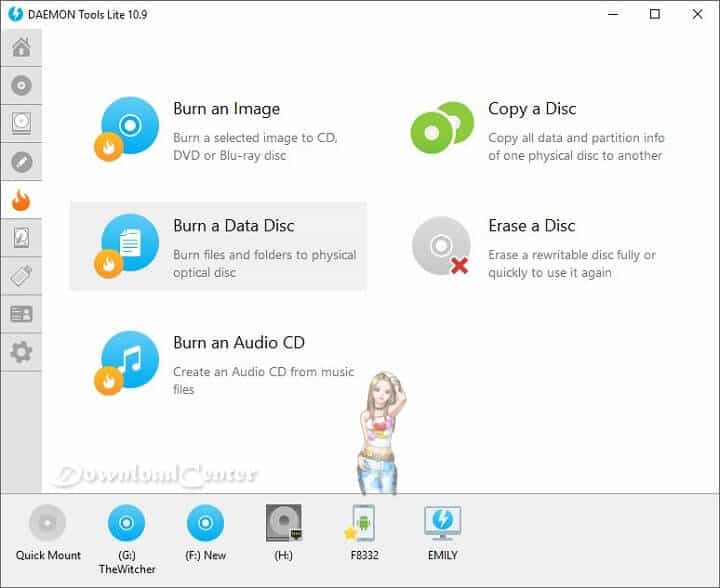
Task: Select the F8332 Android device icon
Action: 361,522
